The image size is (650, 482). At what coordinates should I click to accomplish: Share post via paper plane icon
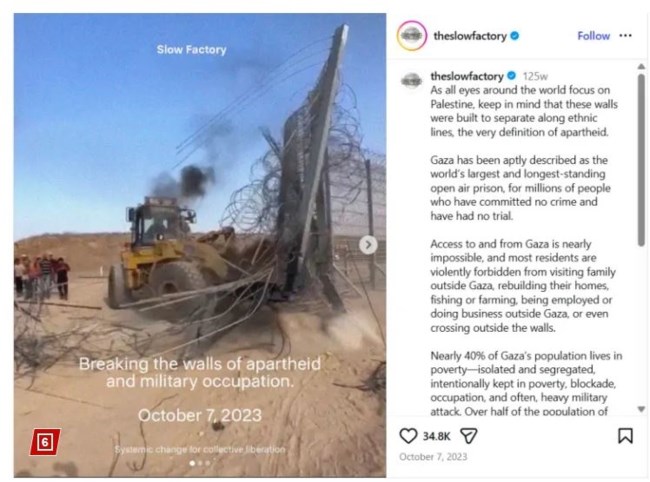click(x=469, y=436)
